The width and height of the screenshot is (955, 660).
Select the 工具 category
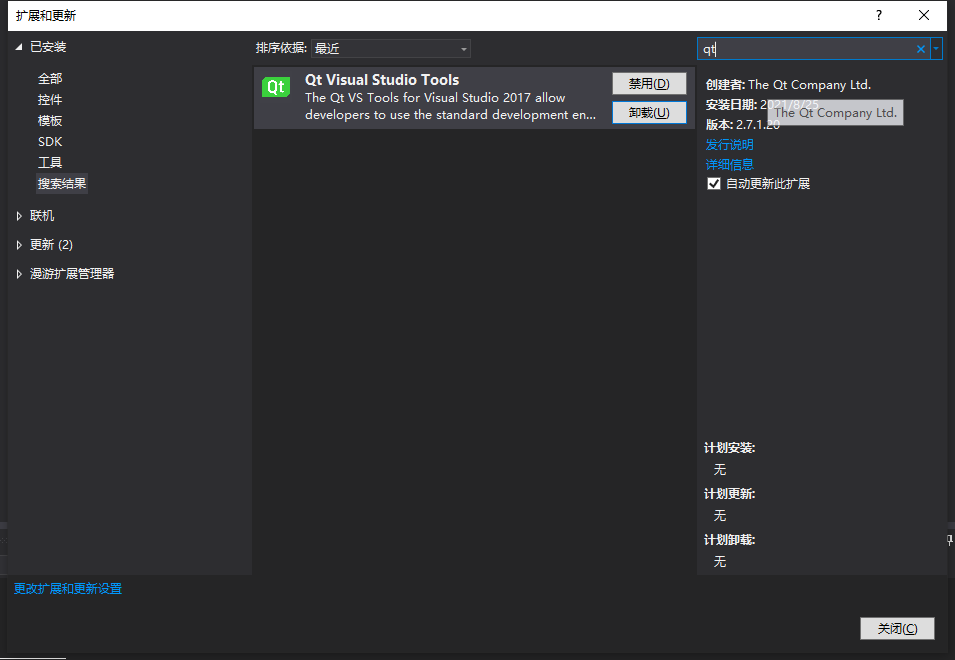pyautogui.click(x=50, y=163)
